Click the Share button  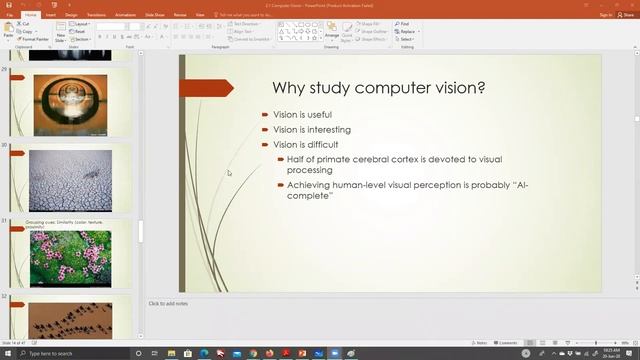coord(626,15)
